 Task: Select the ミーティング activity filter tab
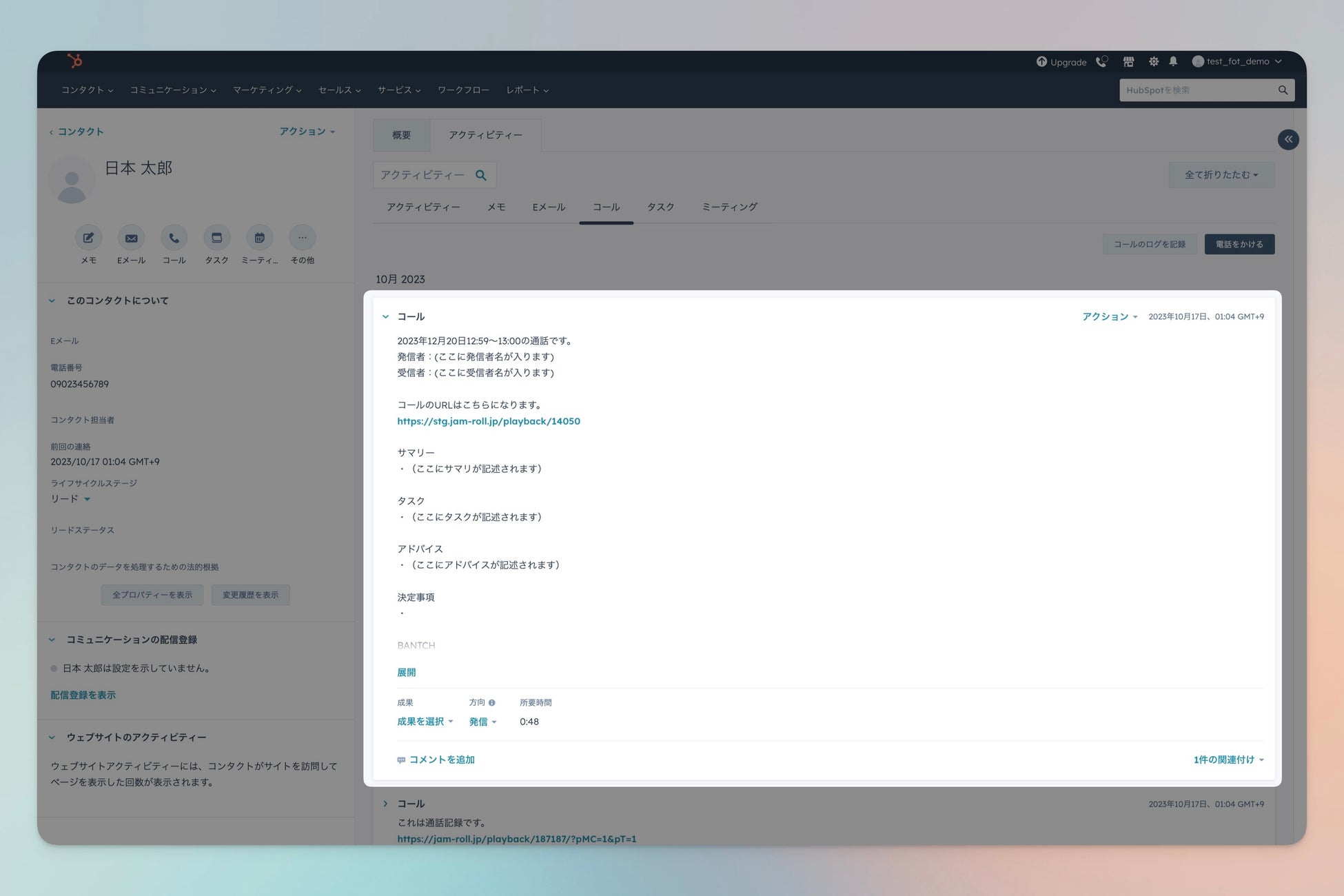[729, 207]
